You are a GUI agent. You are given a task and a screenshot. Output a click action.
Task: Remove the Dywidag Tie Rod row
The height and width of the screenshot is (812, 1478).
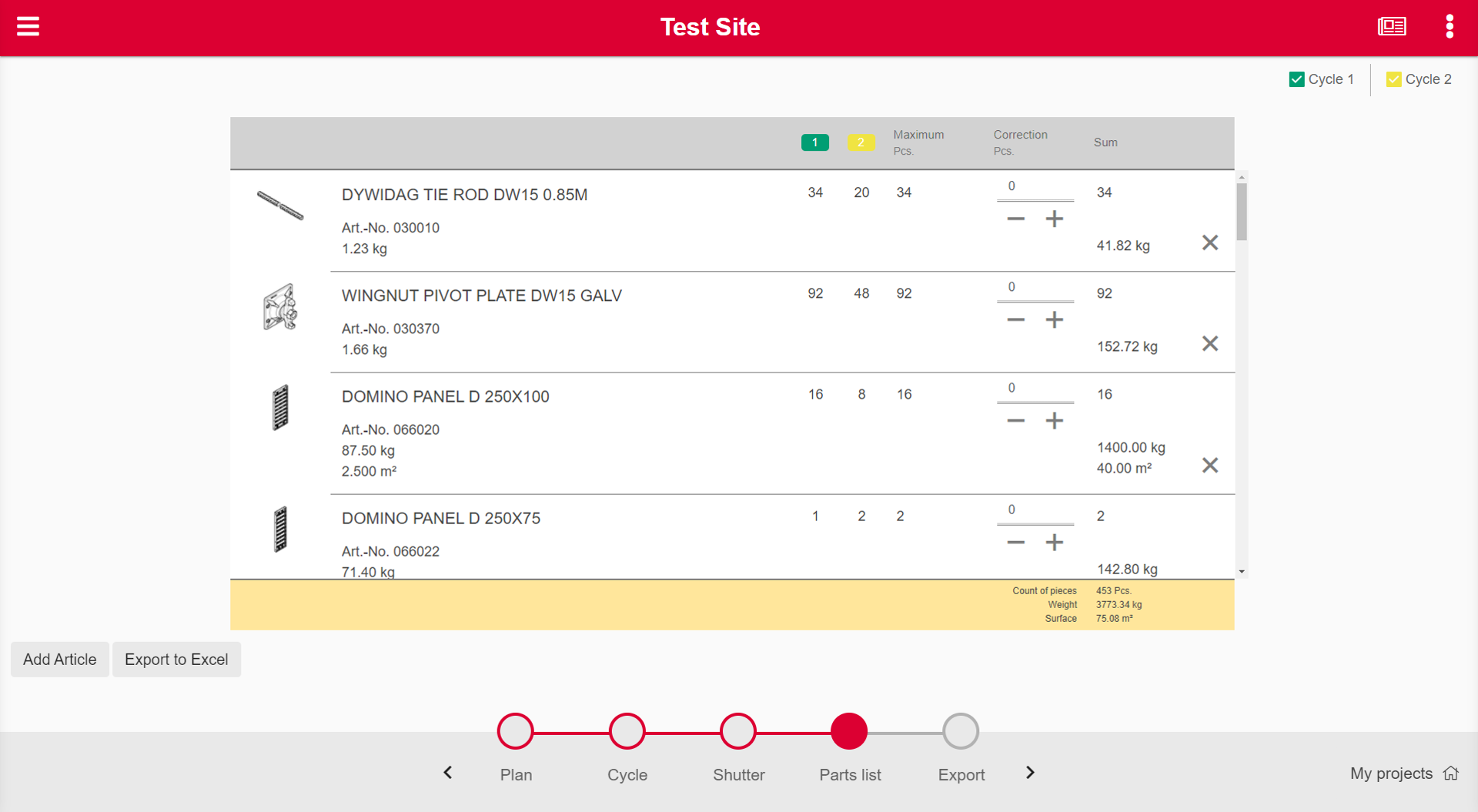click(1209, 243)
